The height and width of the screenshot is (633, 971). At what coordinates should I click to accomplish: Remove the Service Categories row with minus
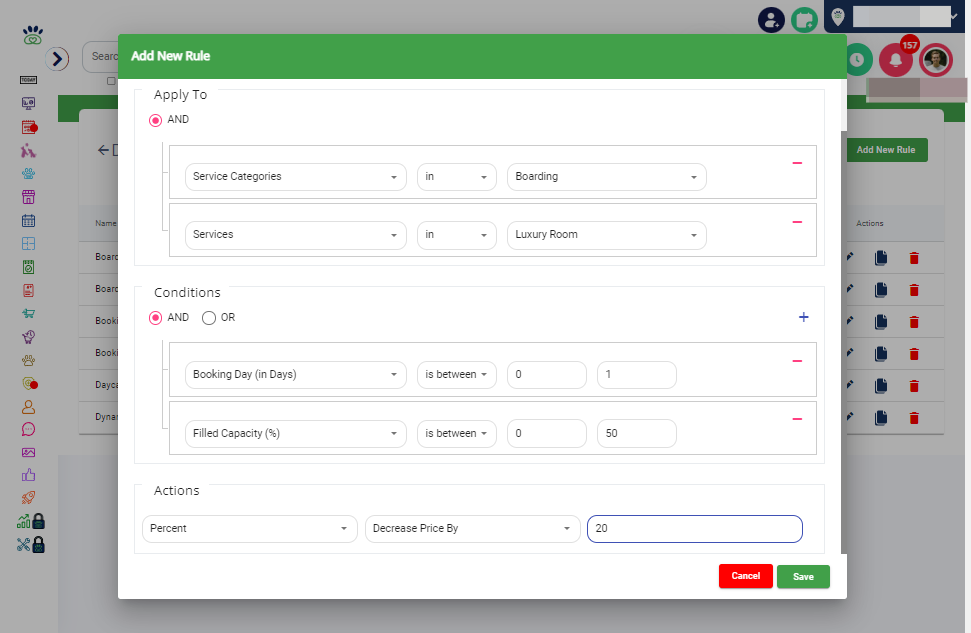pos(797,163)
